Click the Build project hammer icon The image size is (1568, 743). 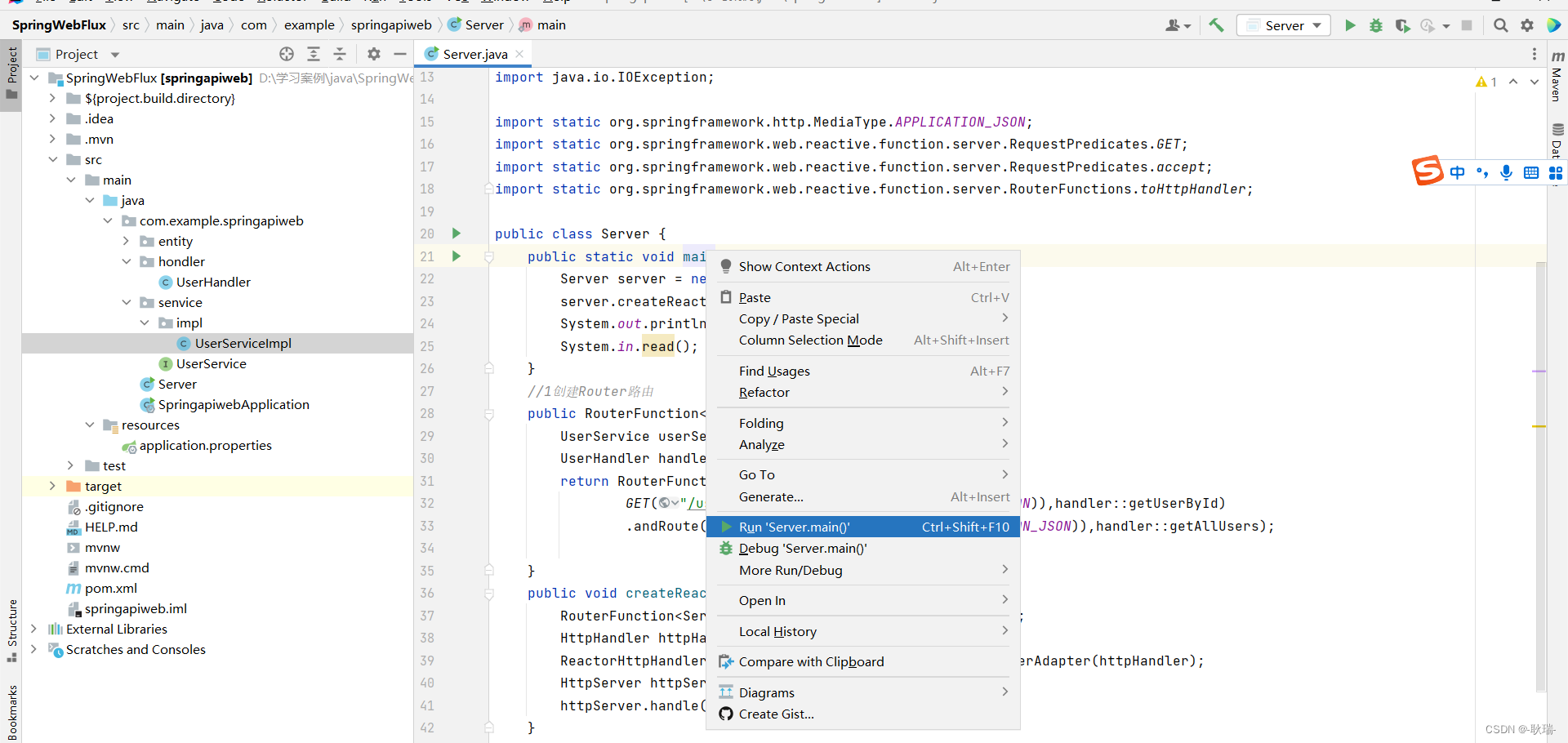click(x=1216, y=25)
